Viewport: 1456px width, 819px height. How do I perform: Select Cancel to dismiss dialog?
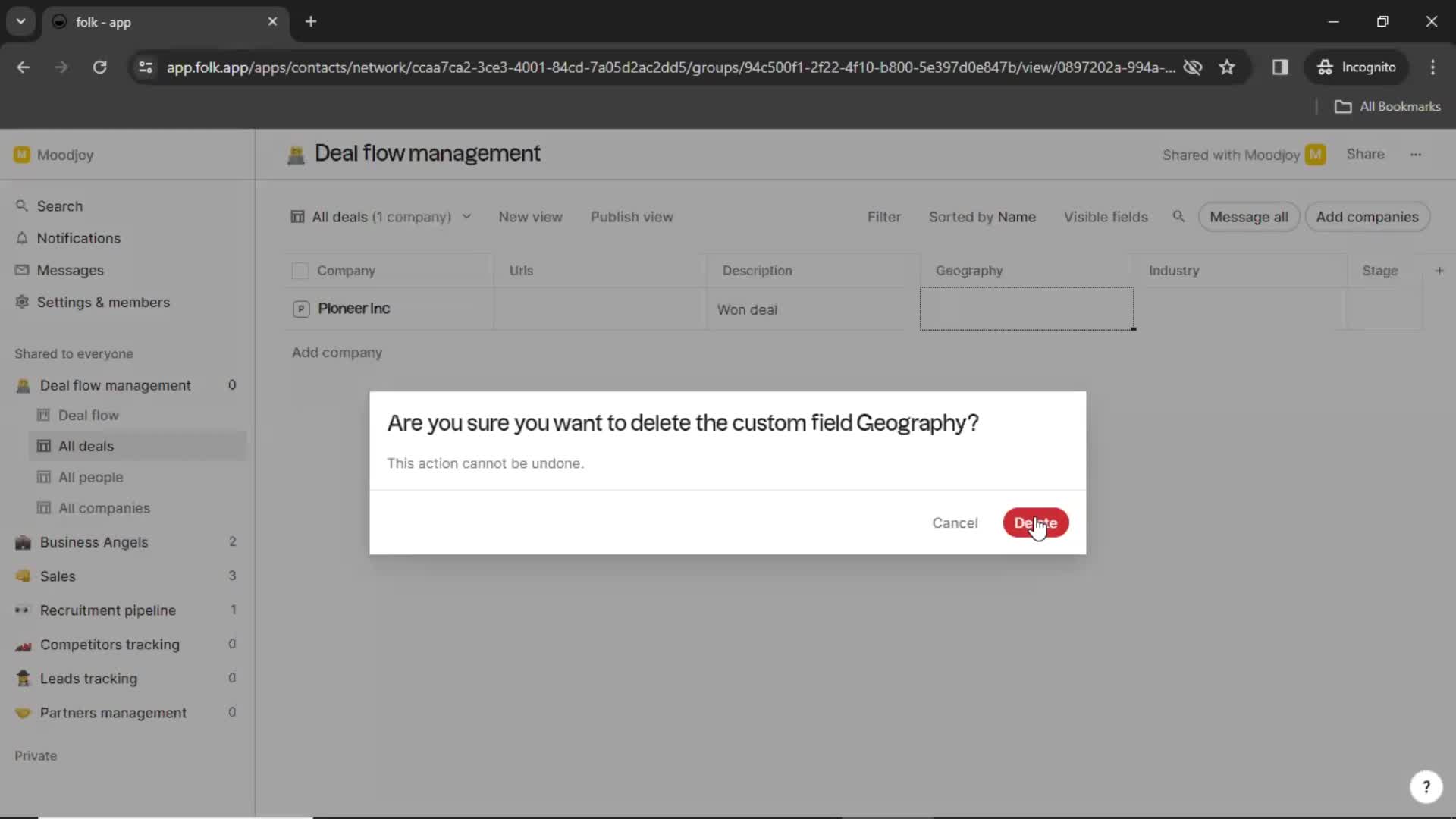coord(955,523)
